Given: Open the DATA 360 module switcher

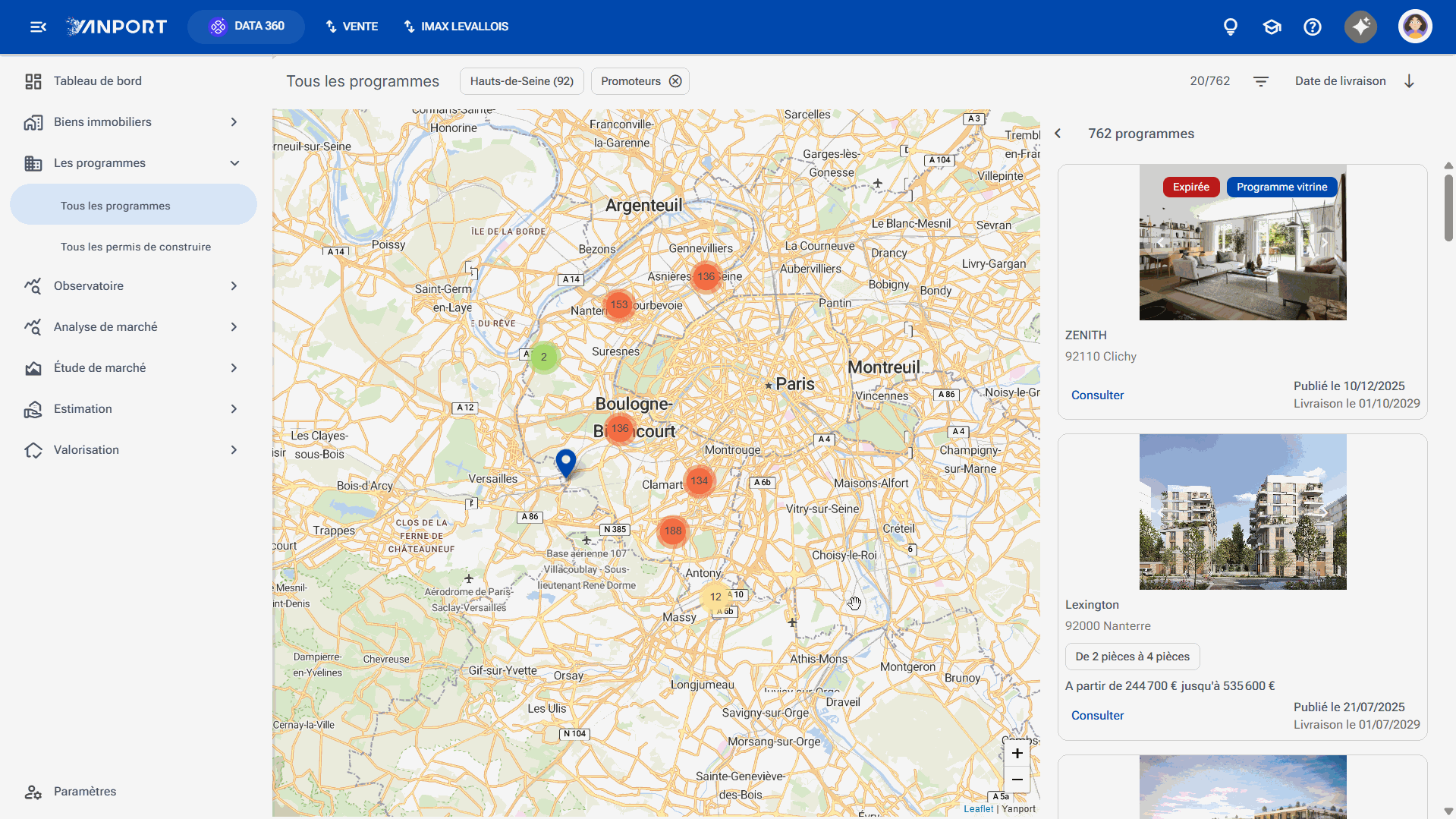Looking at the screenshot, I should coord(247,27).
